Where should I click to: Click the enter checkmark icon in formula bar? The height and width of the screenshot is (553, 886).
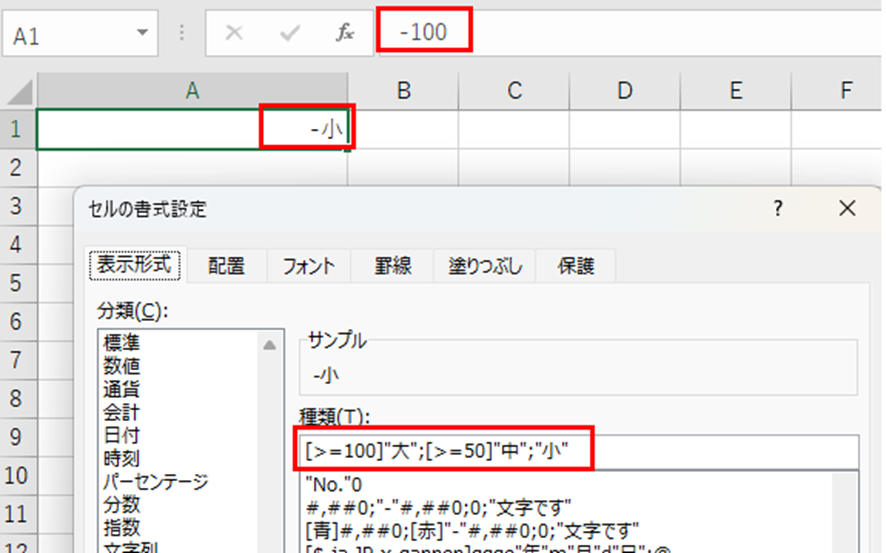[x=290, y=33]
